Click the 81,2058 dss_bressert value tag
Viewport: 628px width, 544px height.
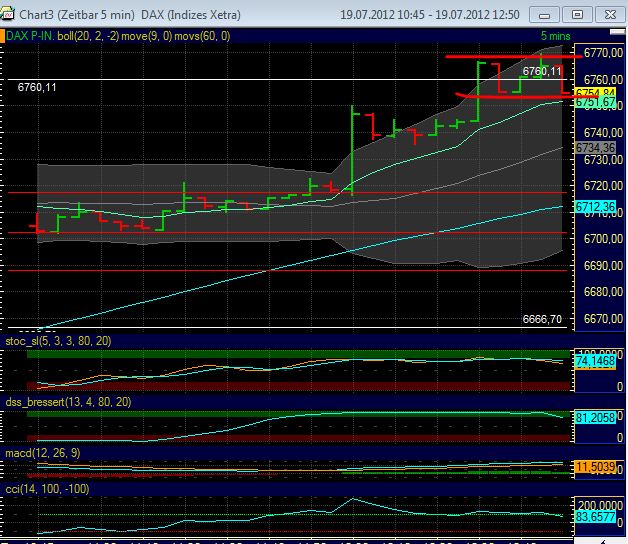click(595, 418)
